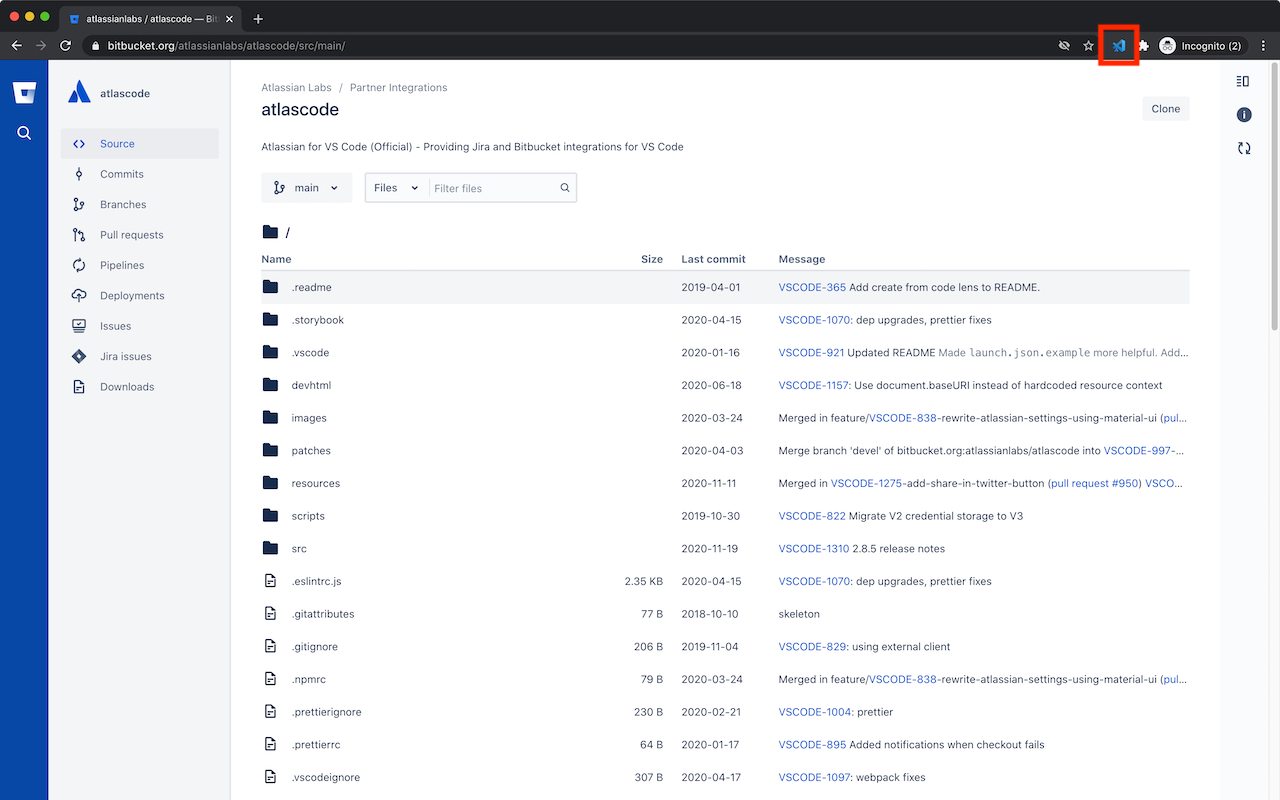Screen dimensions: 1280x800
Task: Open the VSCODE-1157 issue link
Action: (x=813, y=385)
